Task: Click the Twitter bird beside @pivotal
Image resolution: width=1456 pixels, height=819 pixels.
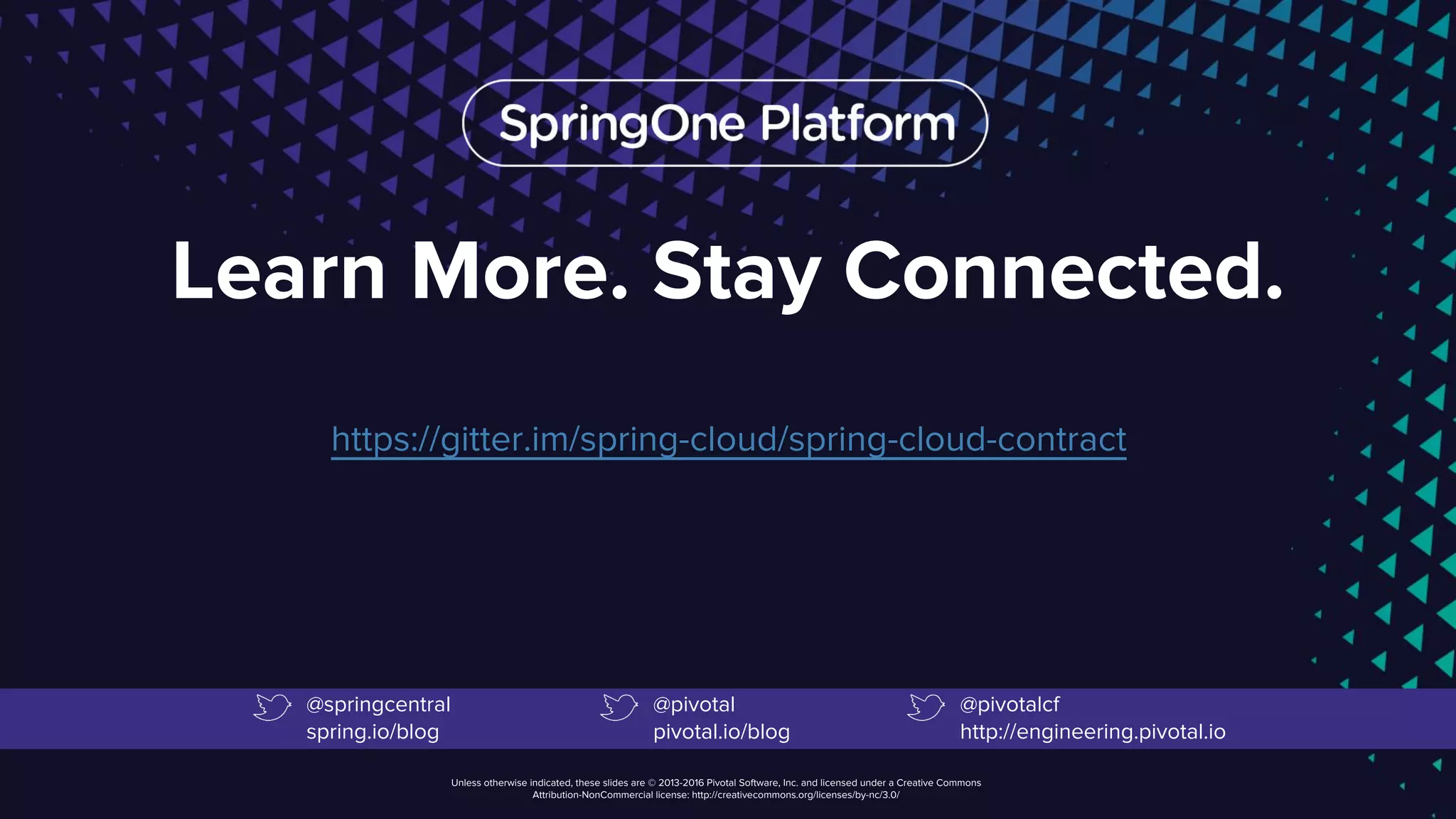Action: [619, 707]
